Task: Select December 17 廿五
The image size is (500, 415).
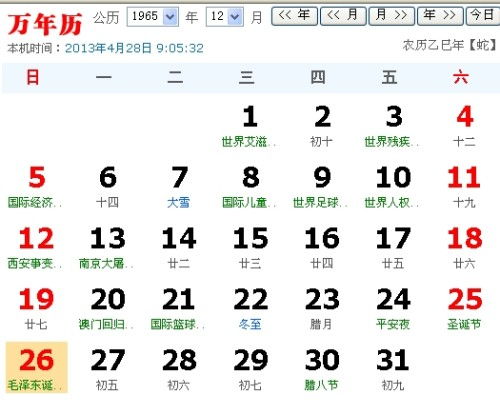Action: [x=393, y=248]
